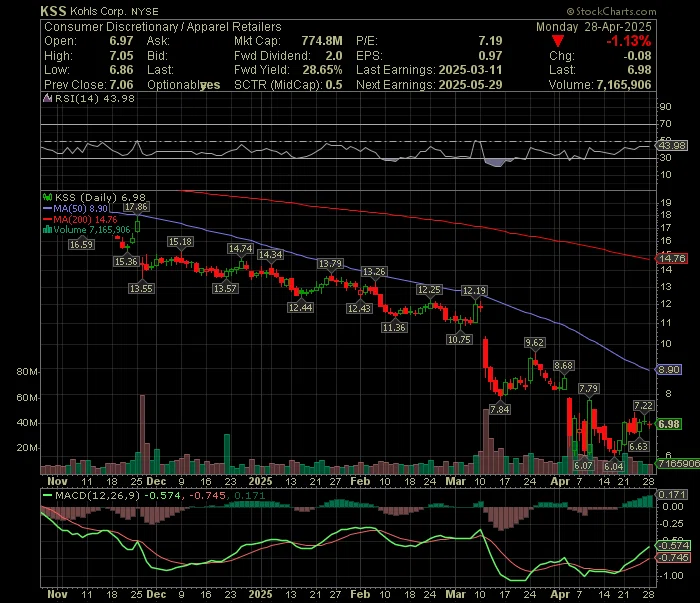Click the Chg value -0.08
The width and height of the screenshot is (700, 603).
click(x=637, y=56)
